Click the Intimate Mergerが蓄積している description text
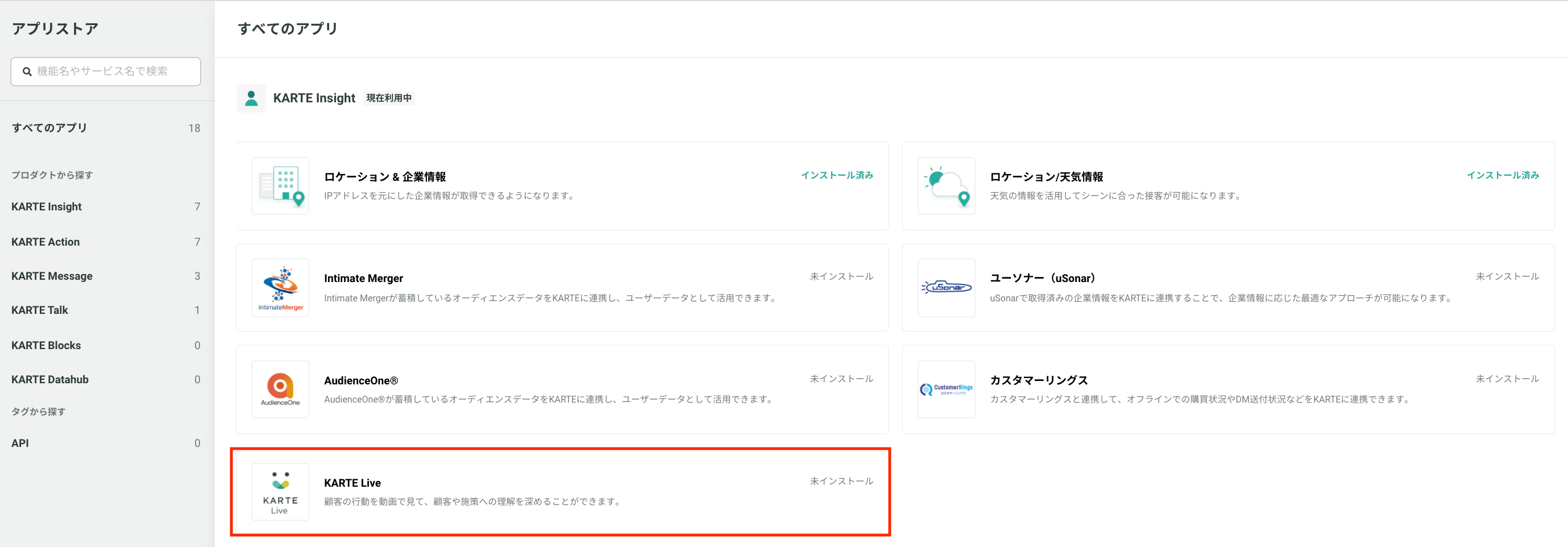Viewport: 1568px width, 547px height. point(551,298)
